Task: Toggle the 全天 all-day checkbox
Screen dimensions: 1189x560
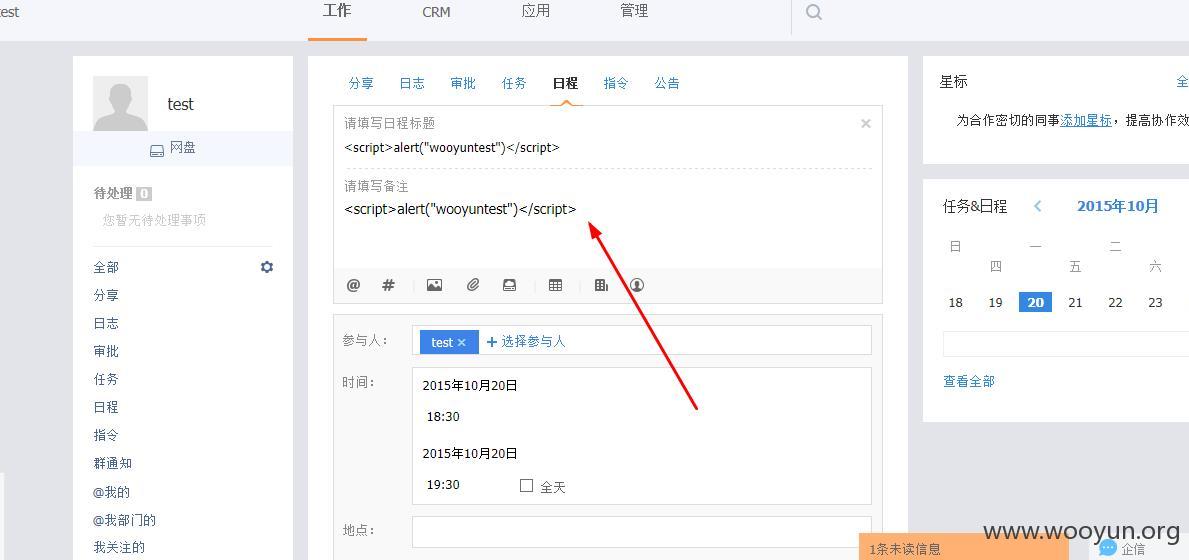Action: click(526, 486)
